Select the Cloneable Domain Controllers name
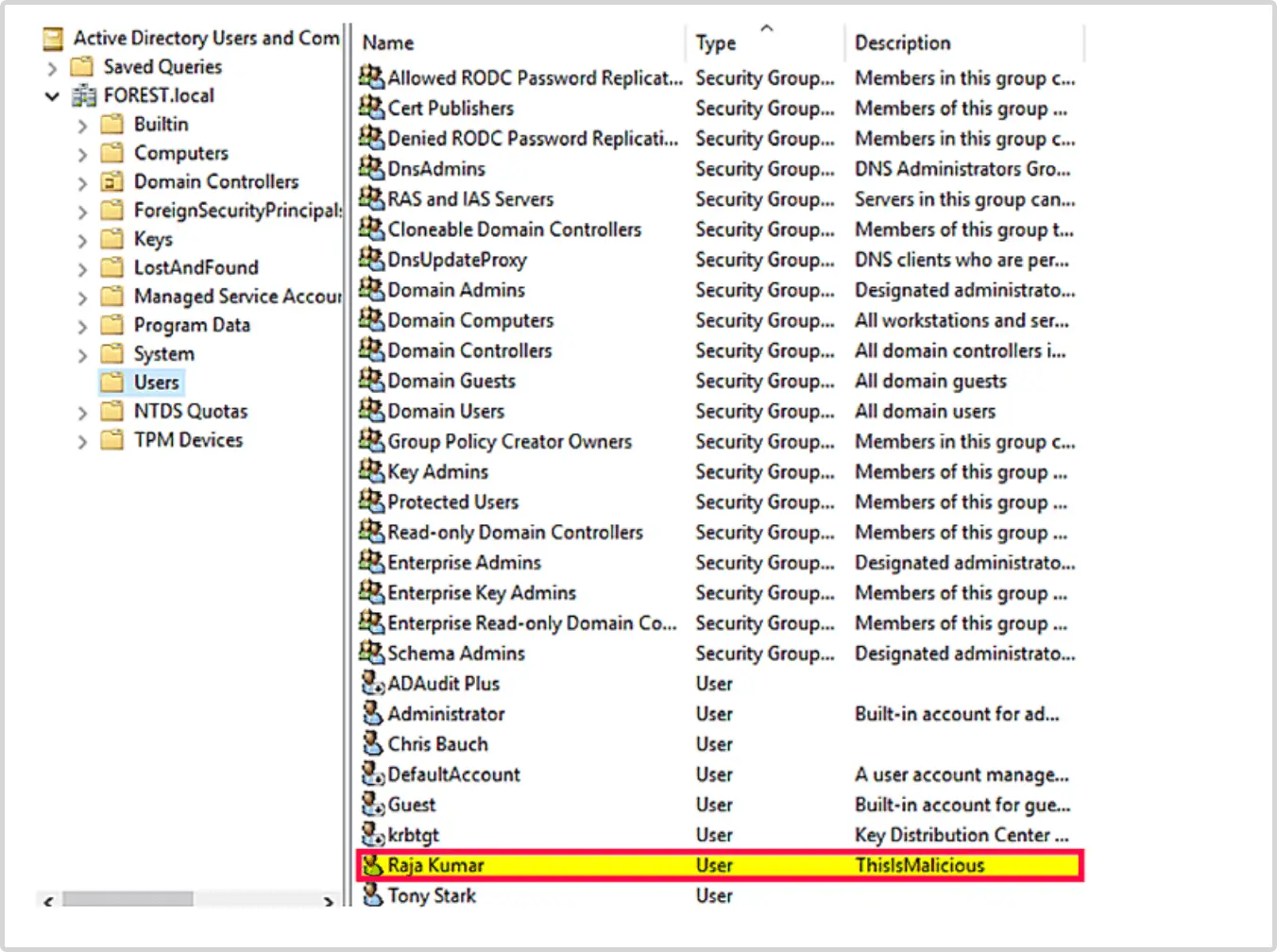Viewport: 1277px width, 952px height. 514,229
